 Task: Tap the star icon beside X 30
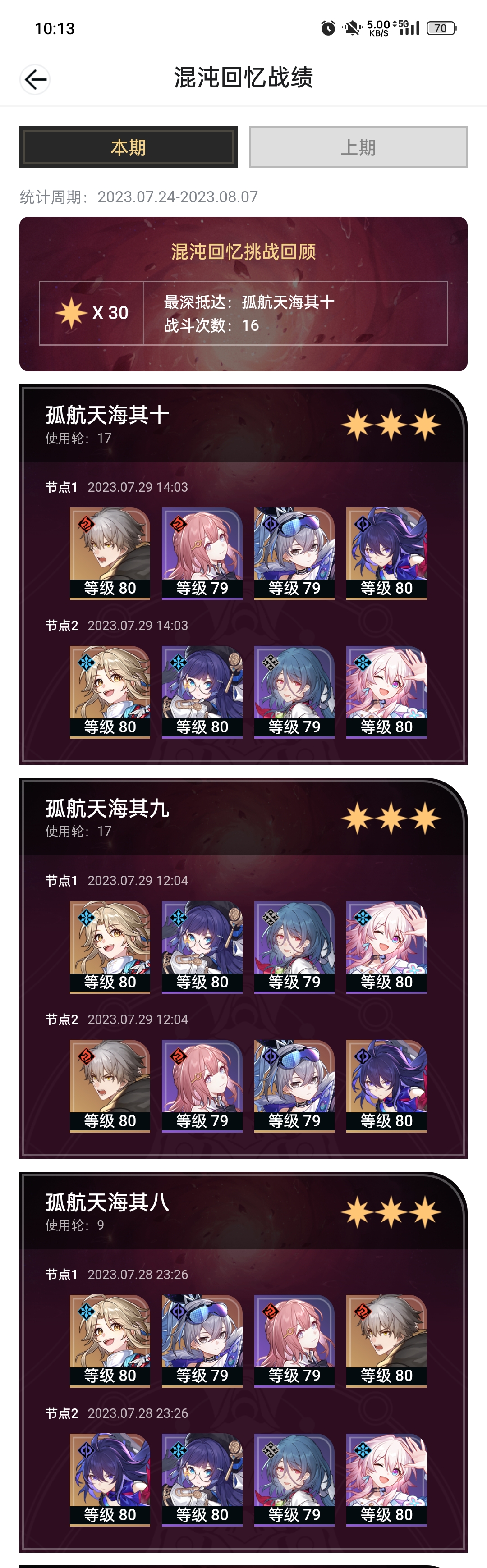[x=71, y=313]
